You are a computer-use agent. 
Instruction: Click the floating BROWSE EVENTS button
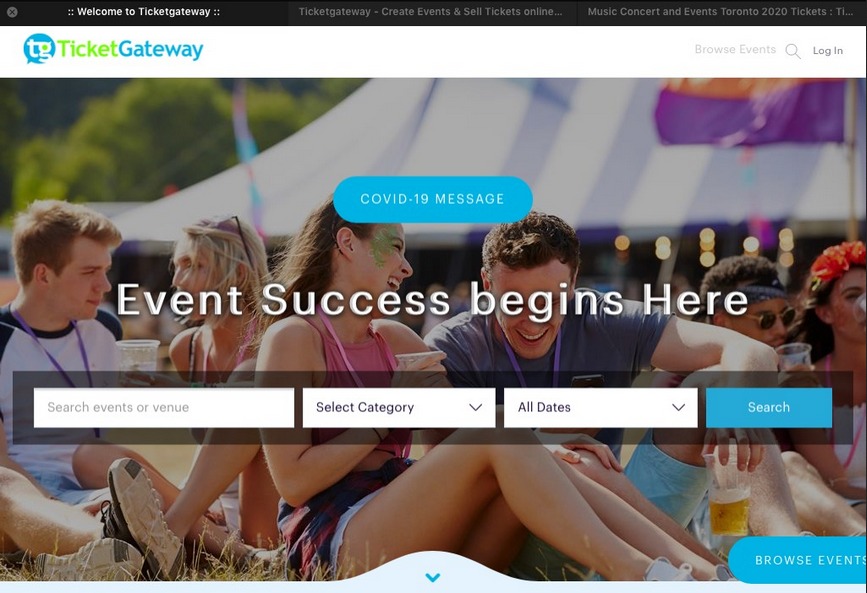[x=798, y=560]
